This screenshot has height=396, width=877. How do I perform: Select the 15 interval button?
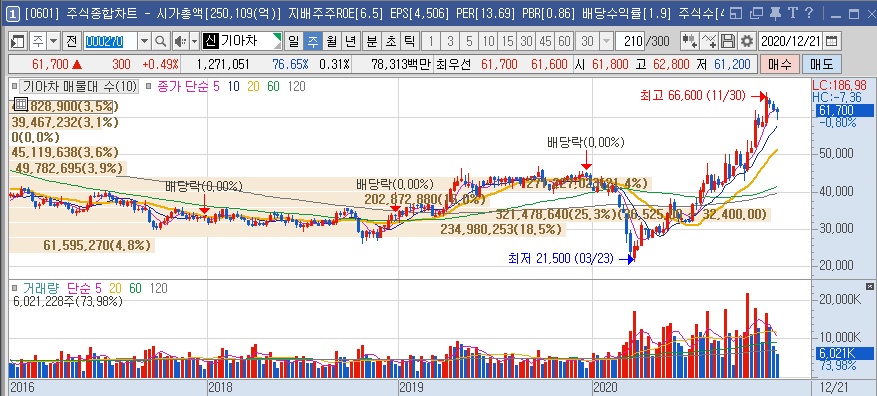(507, 41)
